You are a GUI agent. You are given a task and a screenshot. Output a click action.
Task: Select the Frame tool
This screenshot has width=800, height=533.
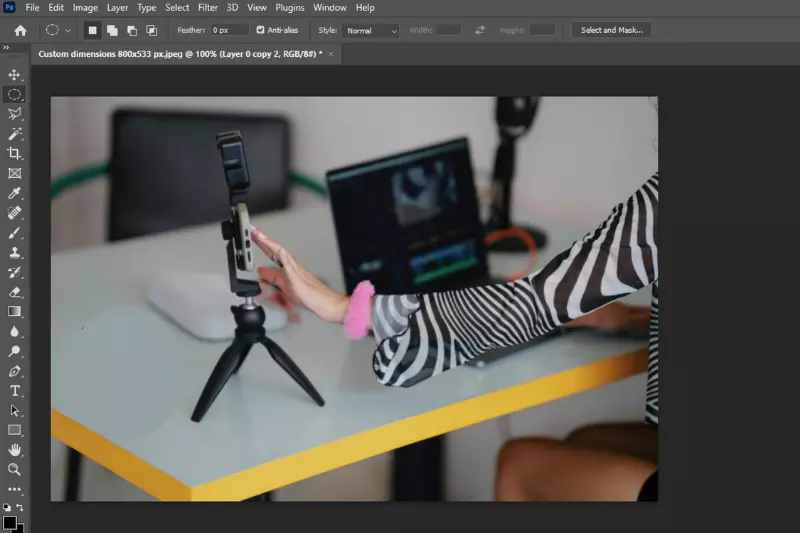(14, 173)
